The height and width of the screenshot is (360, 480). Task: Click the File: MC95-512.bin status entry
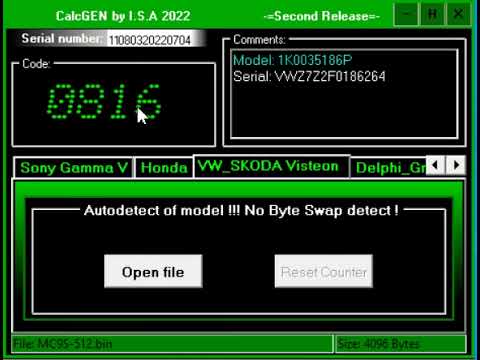(x=173, y=344)
